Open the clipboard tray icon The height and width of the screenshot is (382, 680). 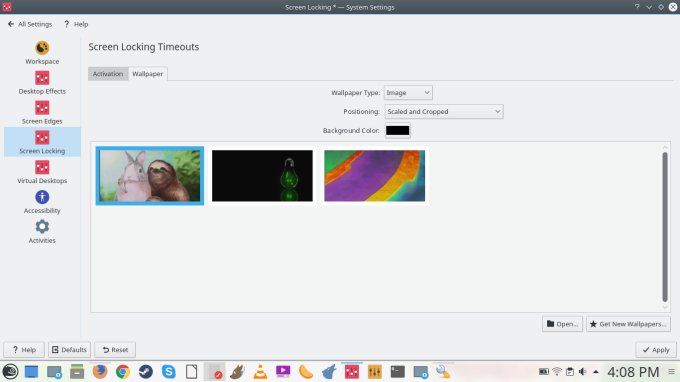coord(570,372)
